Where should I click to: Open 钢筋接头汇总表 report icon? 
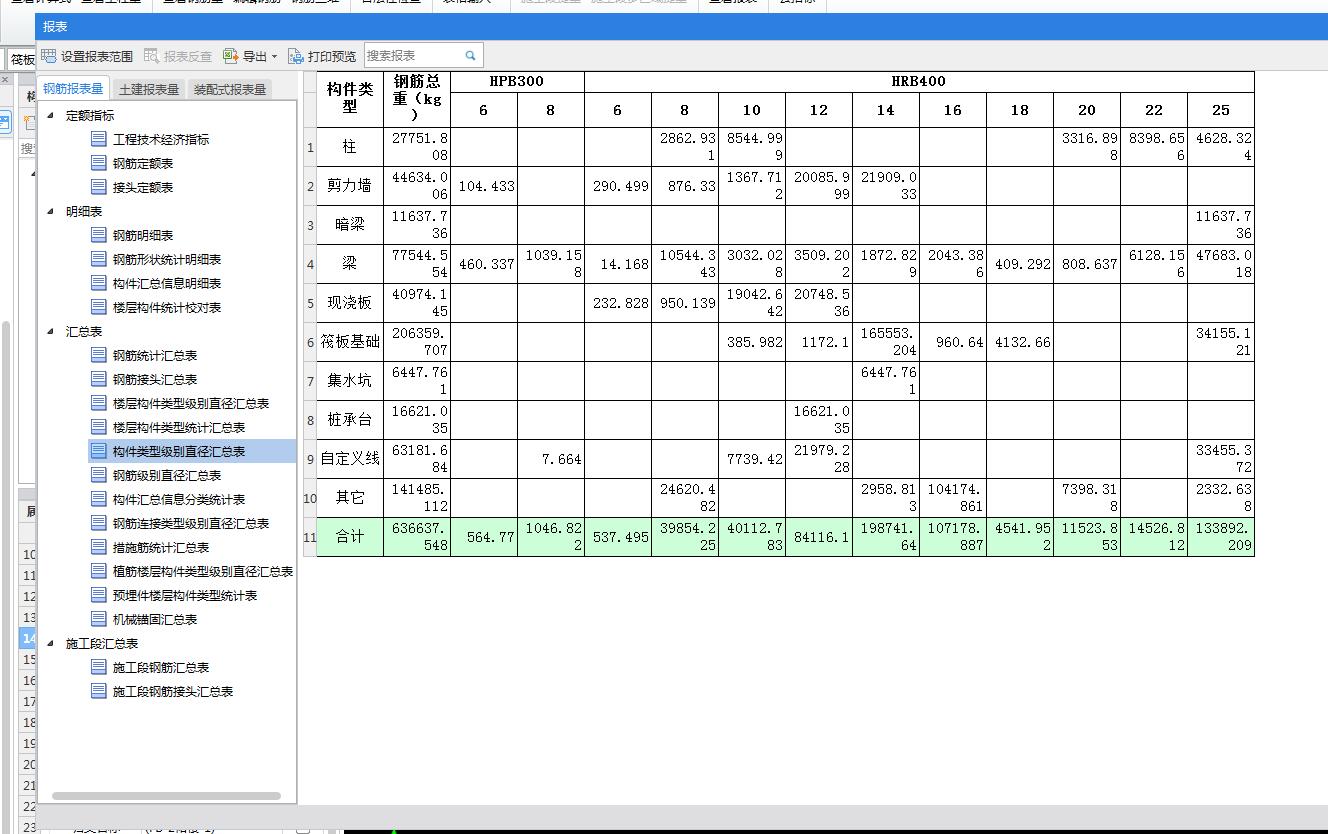[x=98, y=379]
